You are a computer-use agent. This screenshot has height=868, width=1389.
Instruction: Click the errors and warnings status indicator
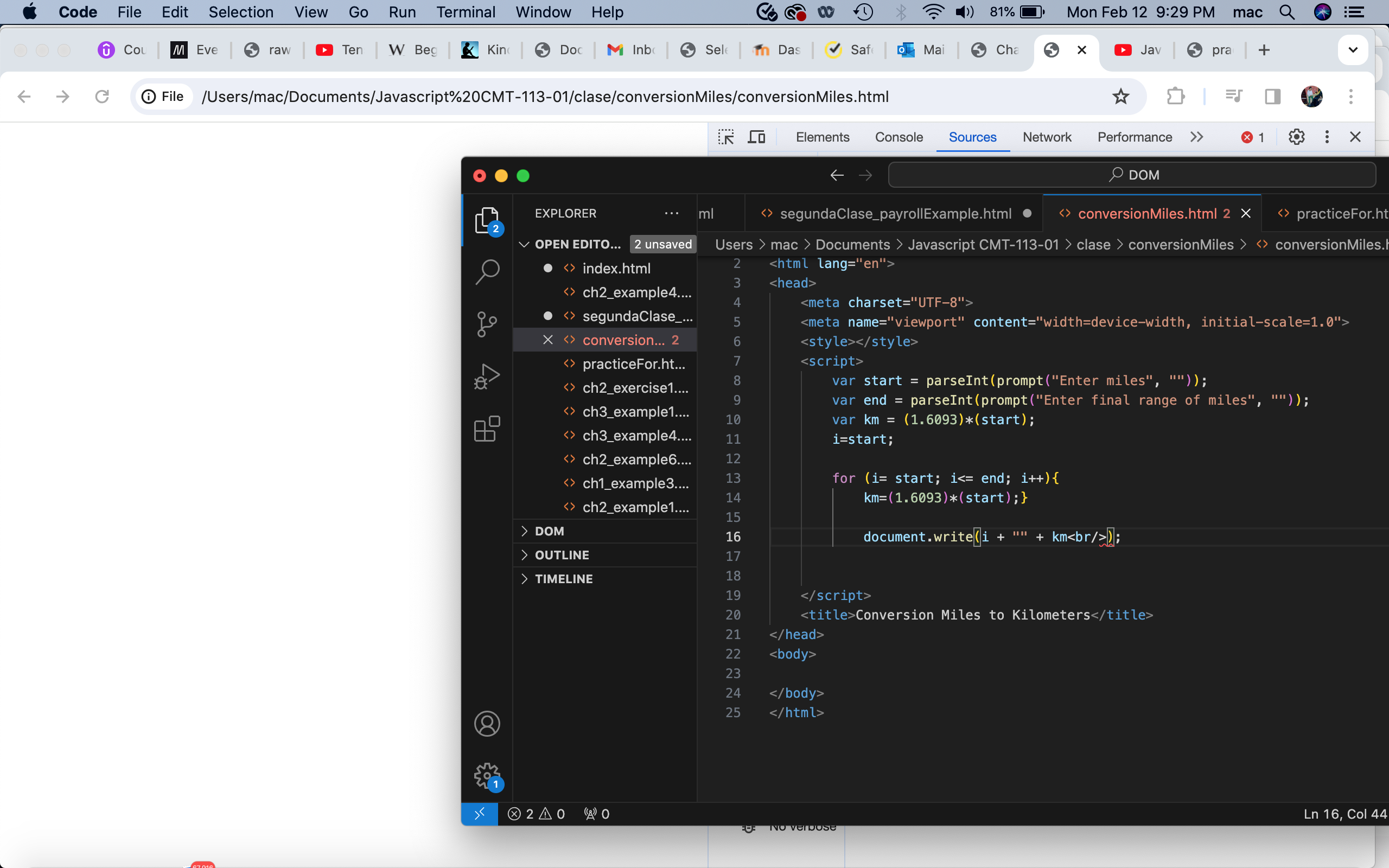[x=536, y=814]
